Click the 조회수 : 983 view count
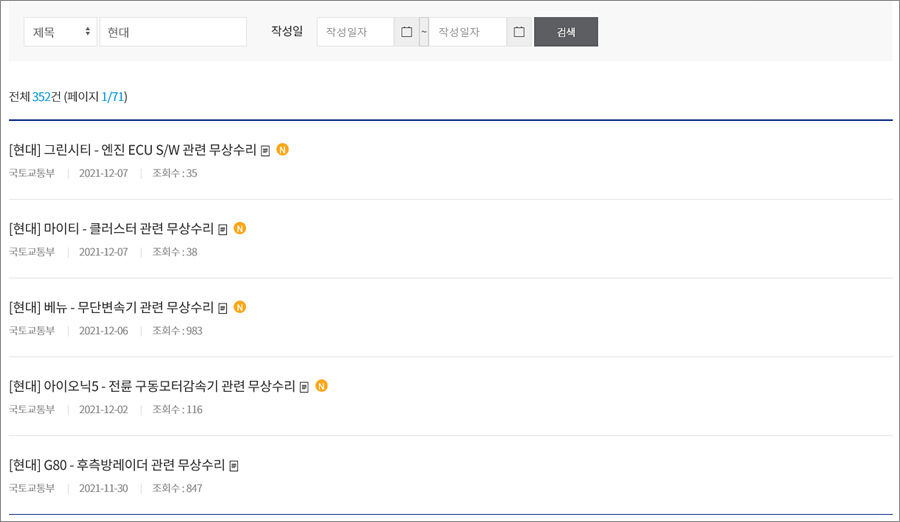This screenshot has width=900, height=522. 177,331
